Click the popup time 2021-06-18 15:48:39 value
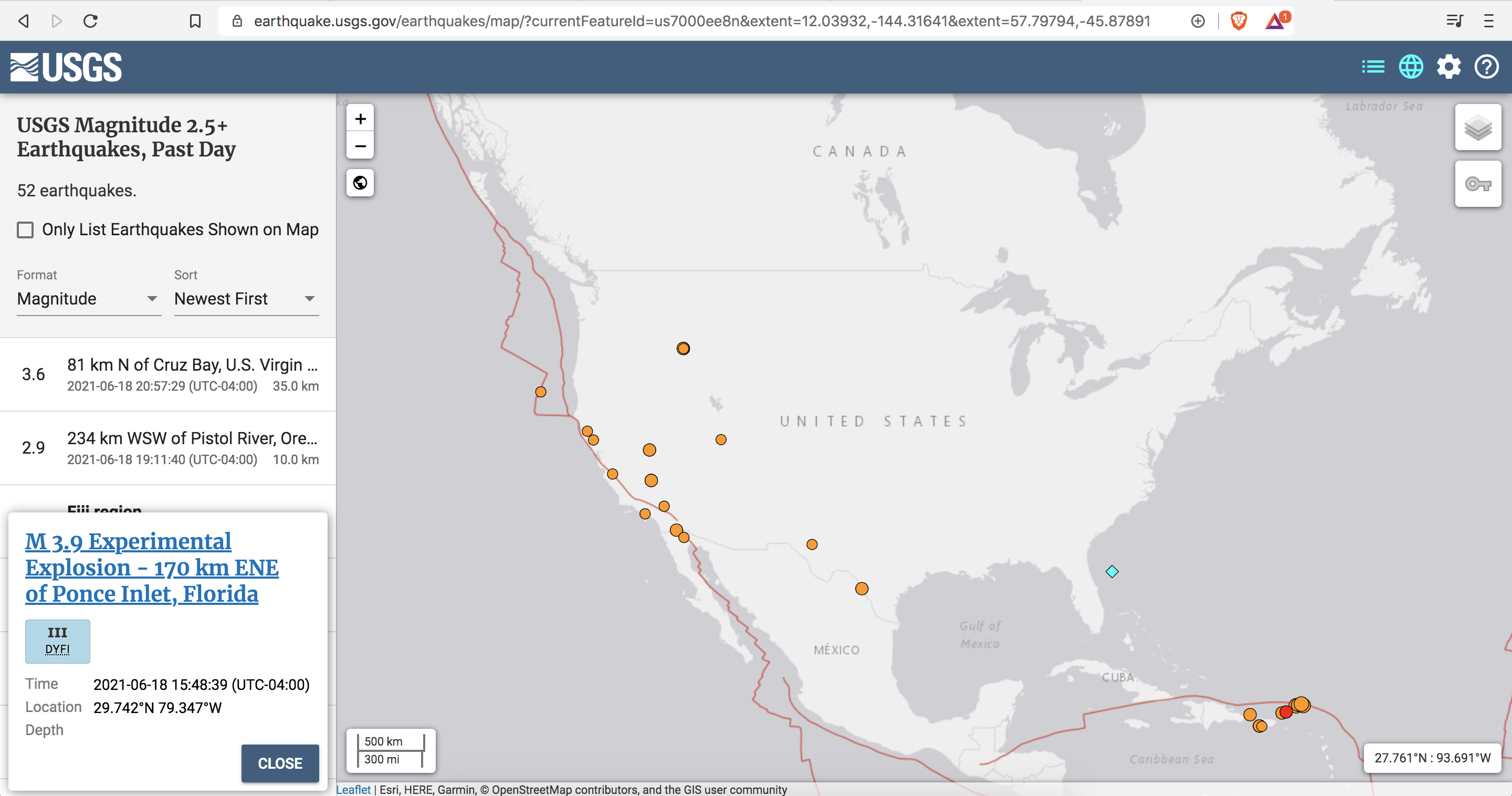Image resolution: width=1512 pixels, height=796 pixels. coord(201,685)
